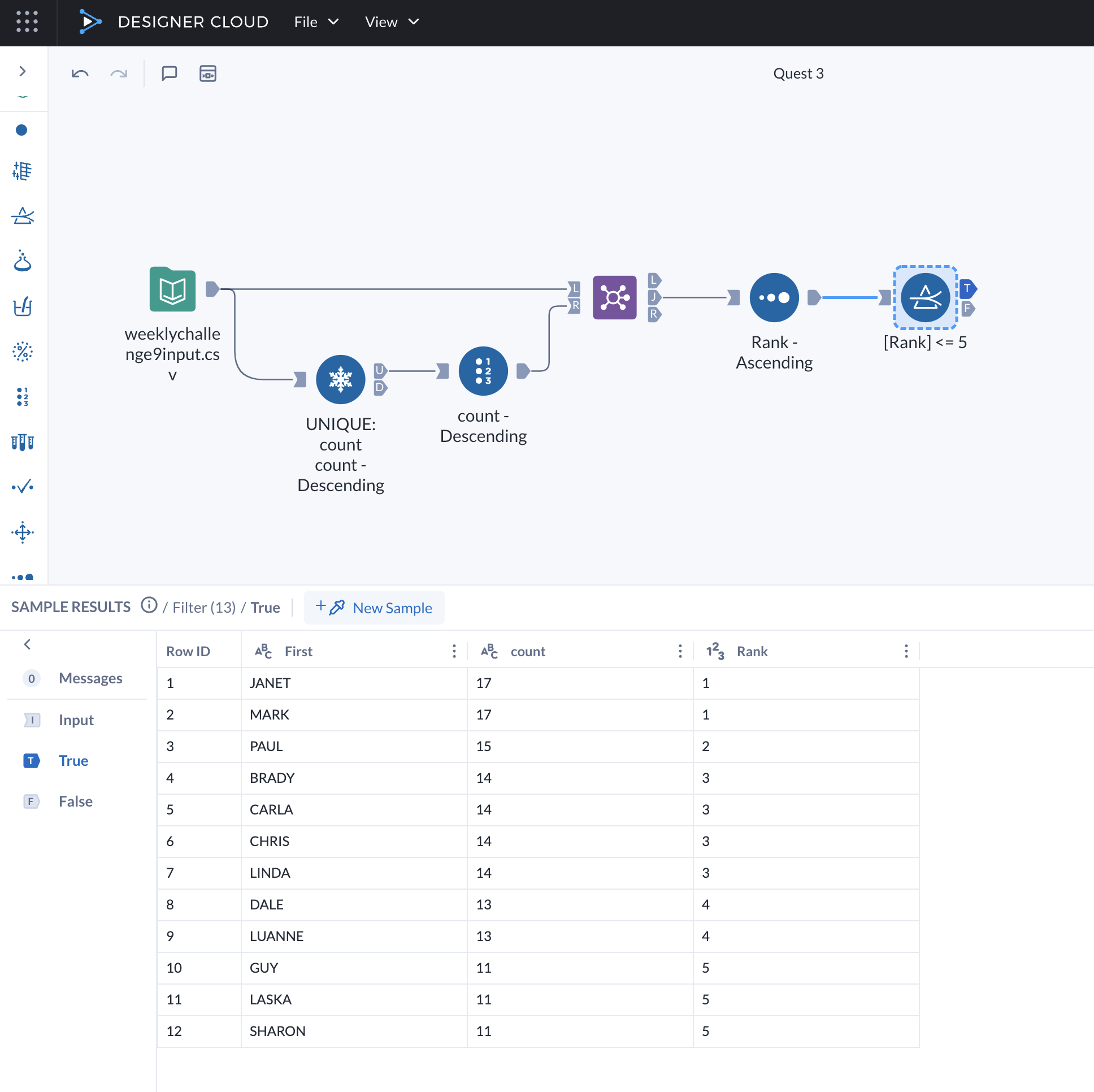This screenshot has width=1094, height=1092.
Task: Click the info icon beside Sample Results
Action: coord(149,605)
